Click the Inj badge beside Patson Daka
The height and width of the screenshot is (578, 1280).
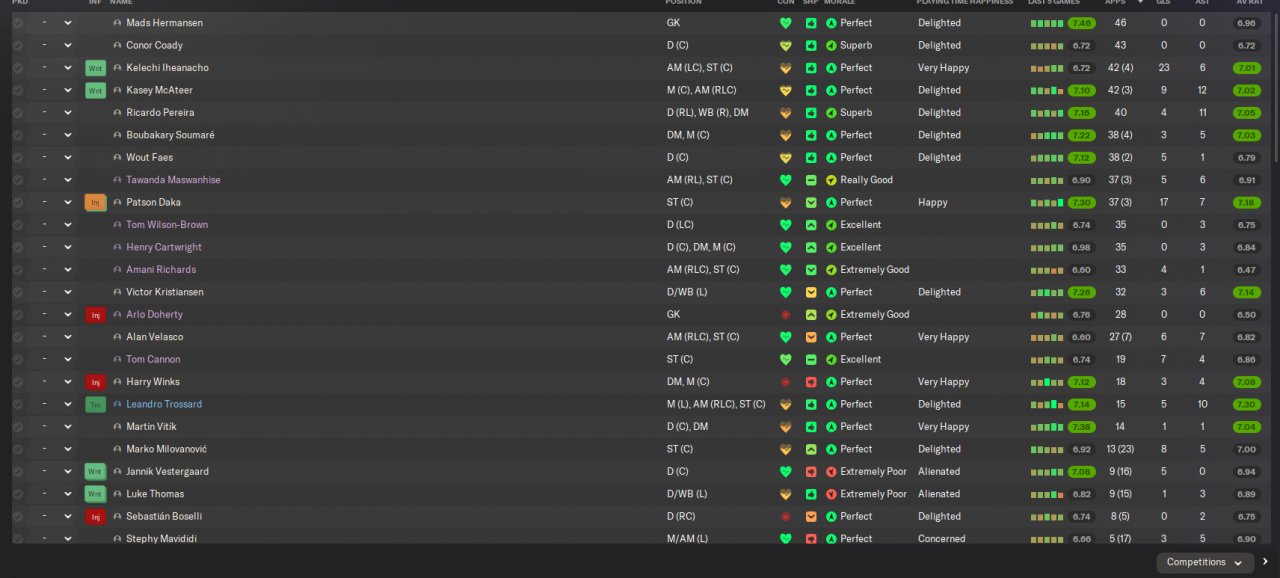(95, 202)
